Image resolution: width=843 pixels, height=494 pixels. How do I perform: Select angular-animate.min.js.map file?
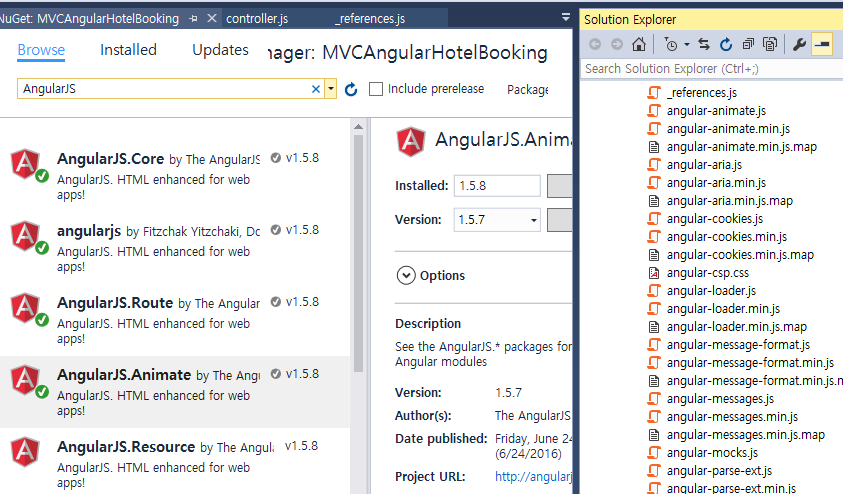click(741, 147)
